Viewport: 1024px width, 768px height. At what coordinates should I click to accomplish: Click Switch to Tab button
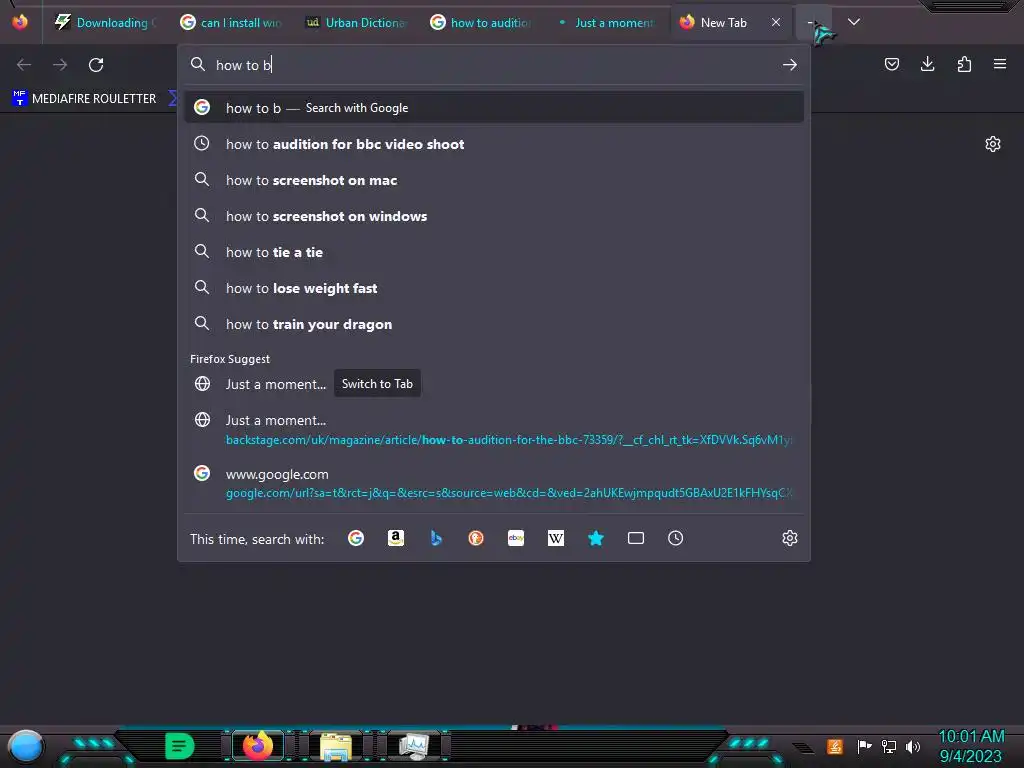(x=377, y=384)
